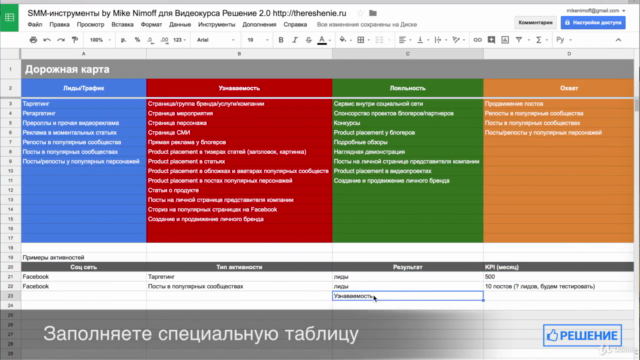Toggle bold formatting

[281, 40]
